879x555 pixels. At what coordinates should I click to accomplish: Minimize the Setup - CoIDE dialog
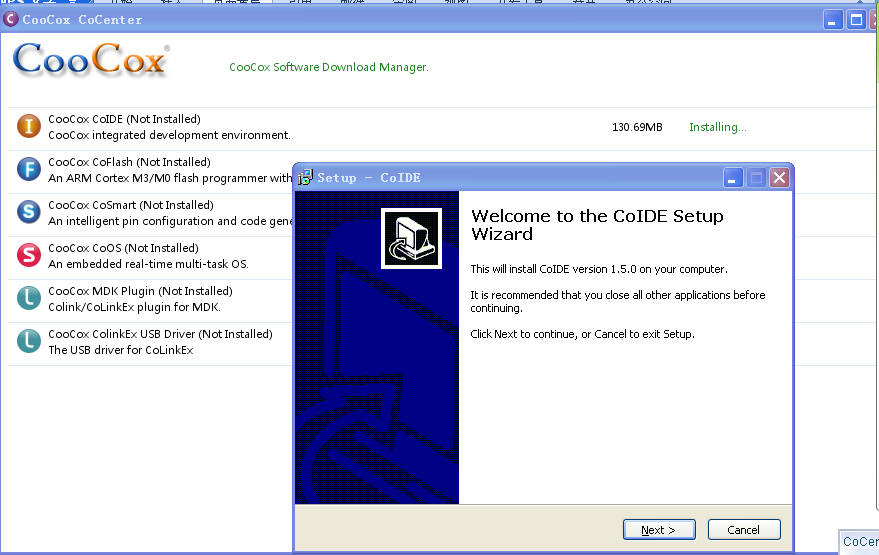tap(735, 178)
